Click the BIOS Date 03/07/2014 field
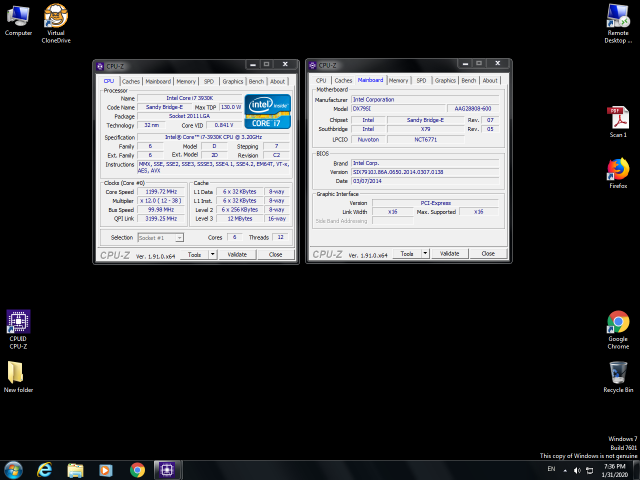 (425, 181)
